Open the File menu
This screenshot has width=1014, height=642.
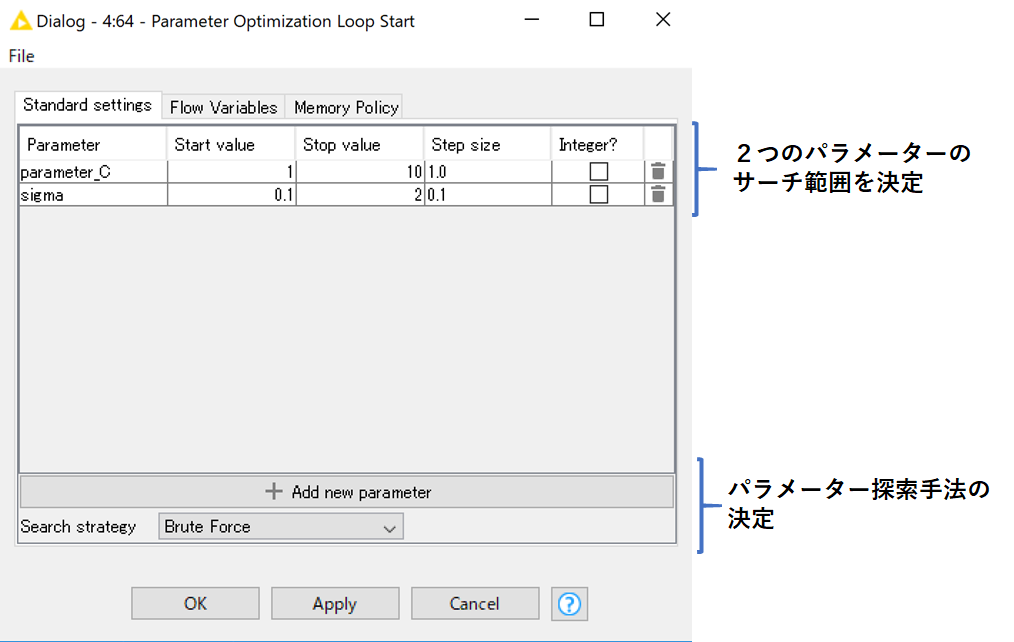coord(21,56)
